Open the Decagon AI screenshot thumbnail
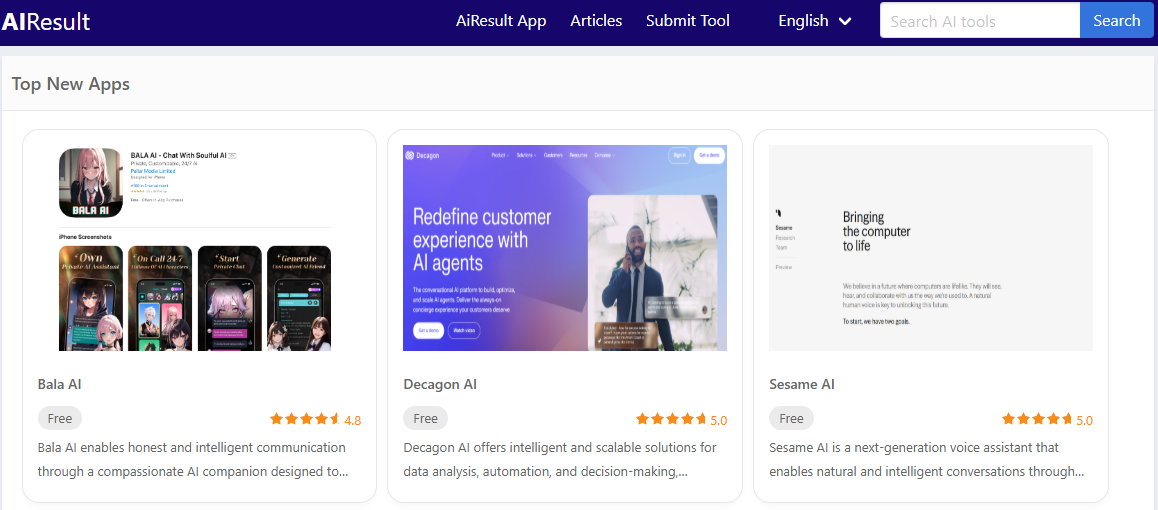Screen dimensions: 1158x510 point(565,248)
